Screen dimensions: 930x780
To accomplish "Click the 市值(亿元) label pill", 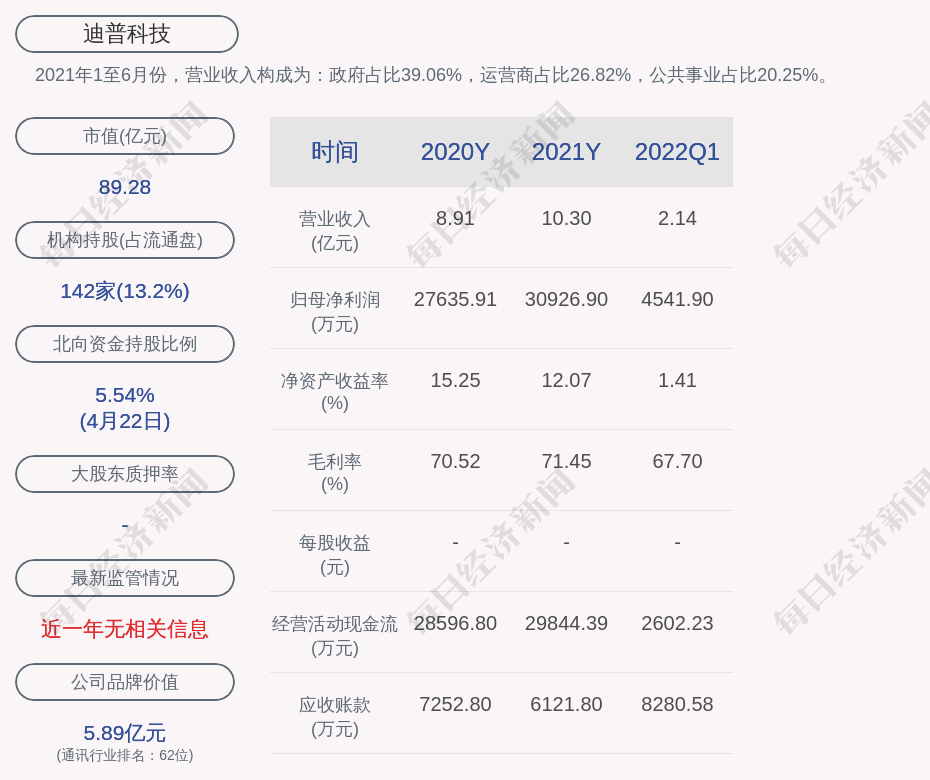I will [125, 136].
